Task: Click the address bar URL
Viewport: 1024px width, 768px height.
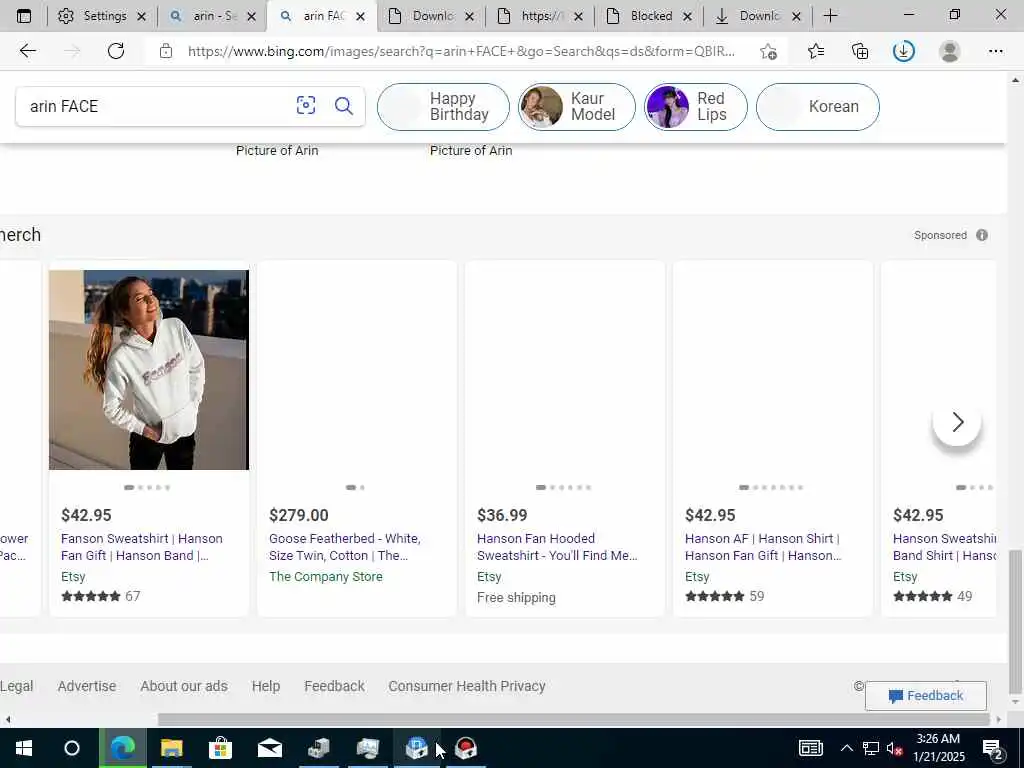Action: point(461,51)
